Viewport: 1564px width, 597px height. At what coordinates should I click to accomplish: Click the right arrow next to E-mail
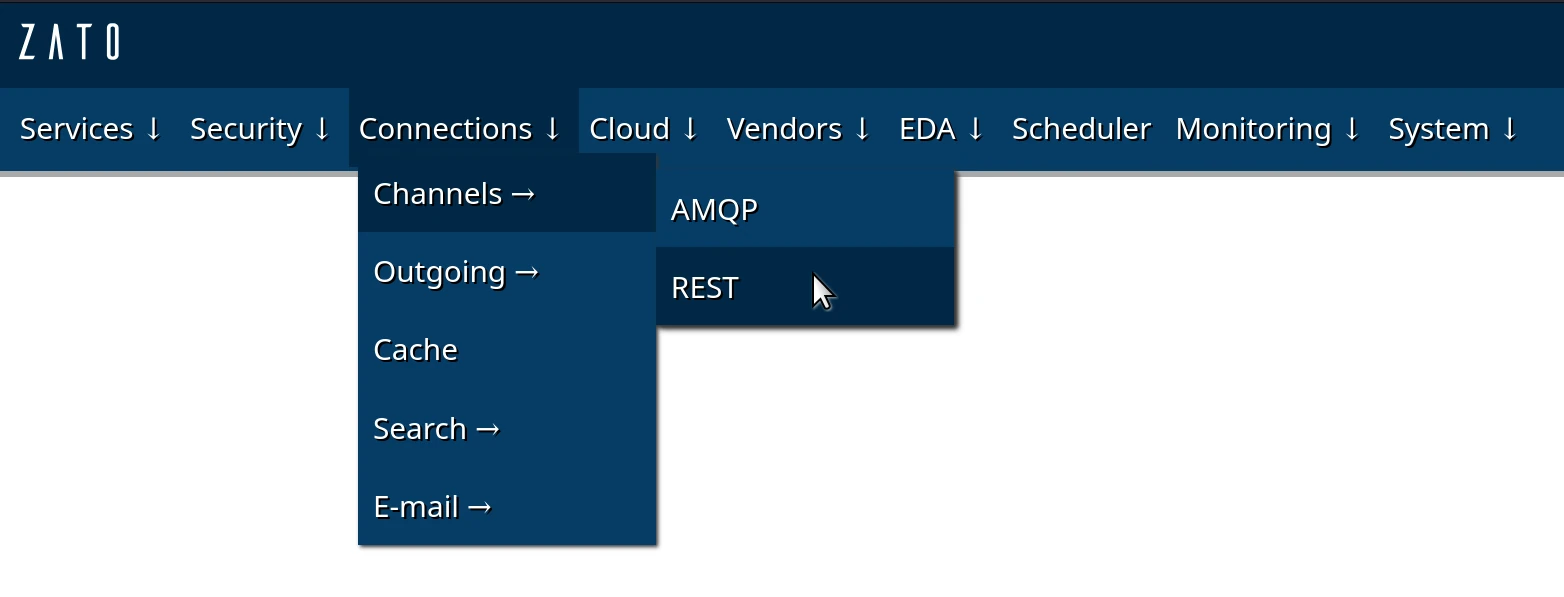point(480,507)
